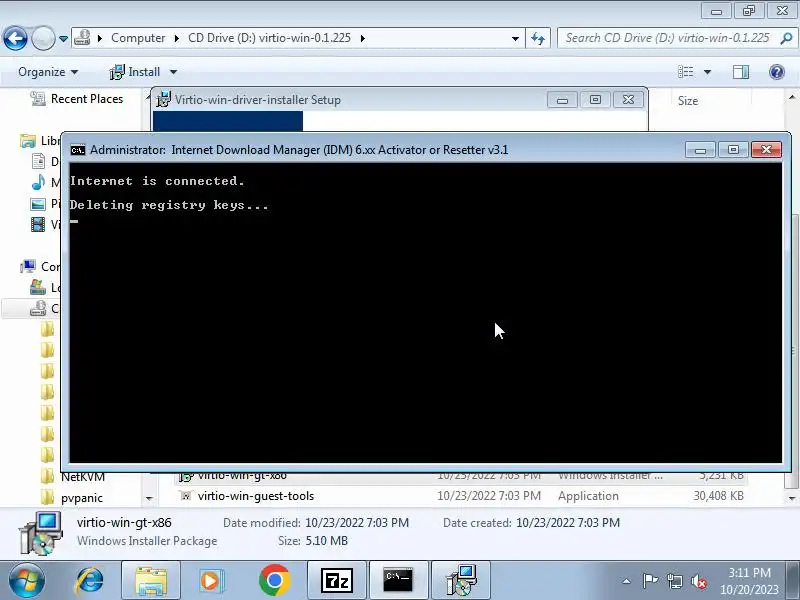Image resolution: width=800 pixels, height=600 pixels.
Task: Click the Size column header
Action: click(687, 101)
